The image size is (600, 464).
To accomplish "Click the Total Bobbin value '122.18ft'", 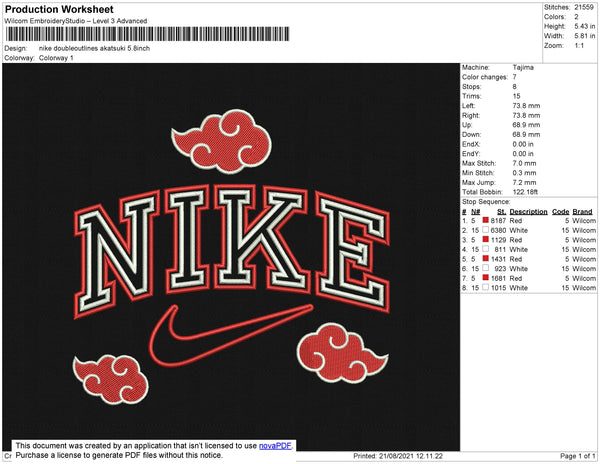I will tap(525, 192).
